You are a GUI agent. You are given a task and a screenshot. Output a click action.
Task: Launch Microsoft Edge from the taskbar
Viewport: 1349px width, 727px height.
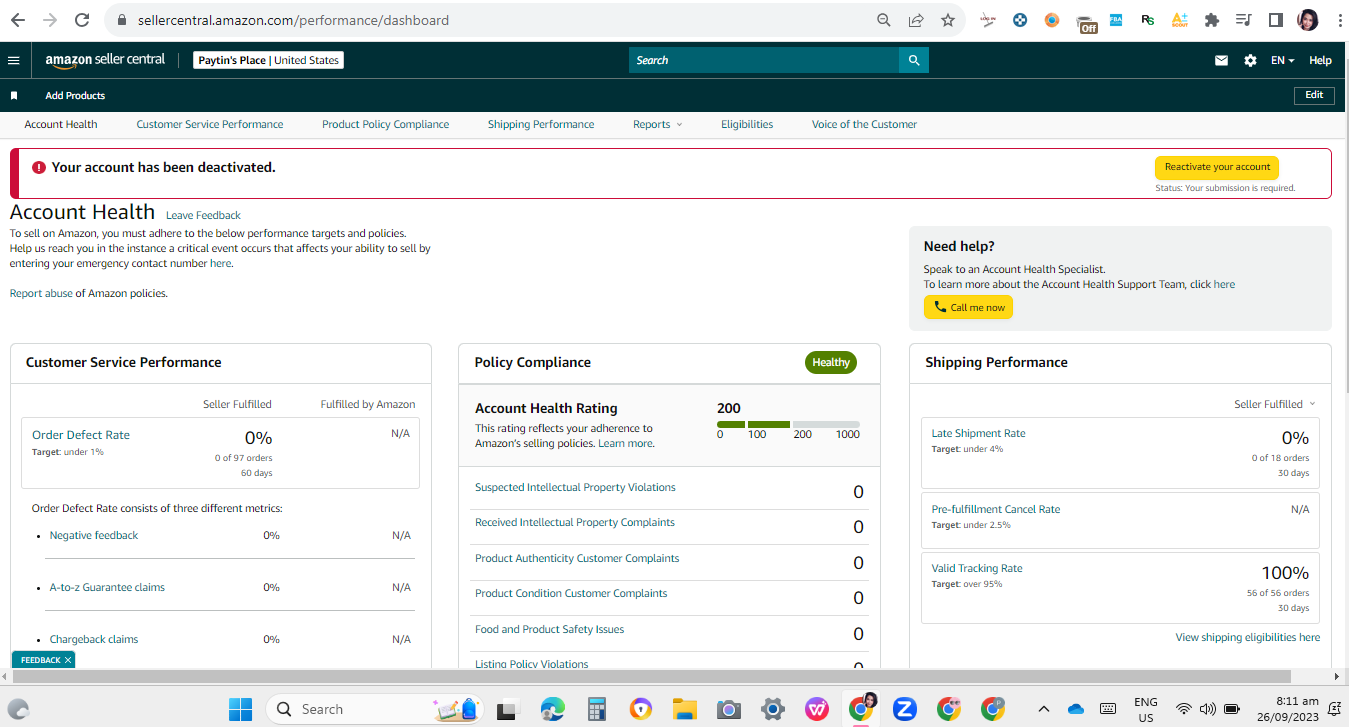553,709
